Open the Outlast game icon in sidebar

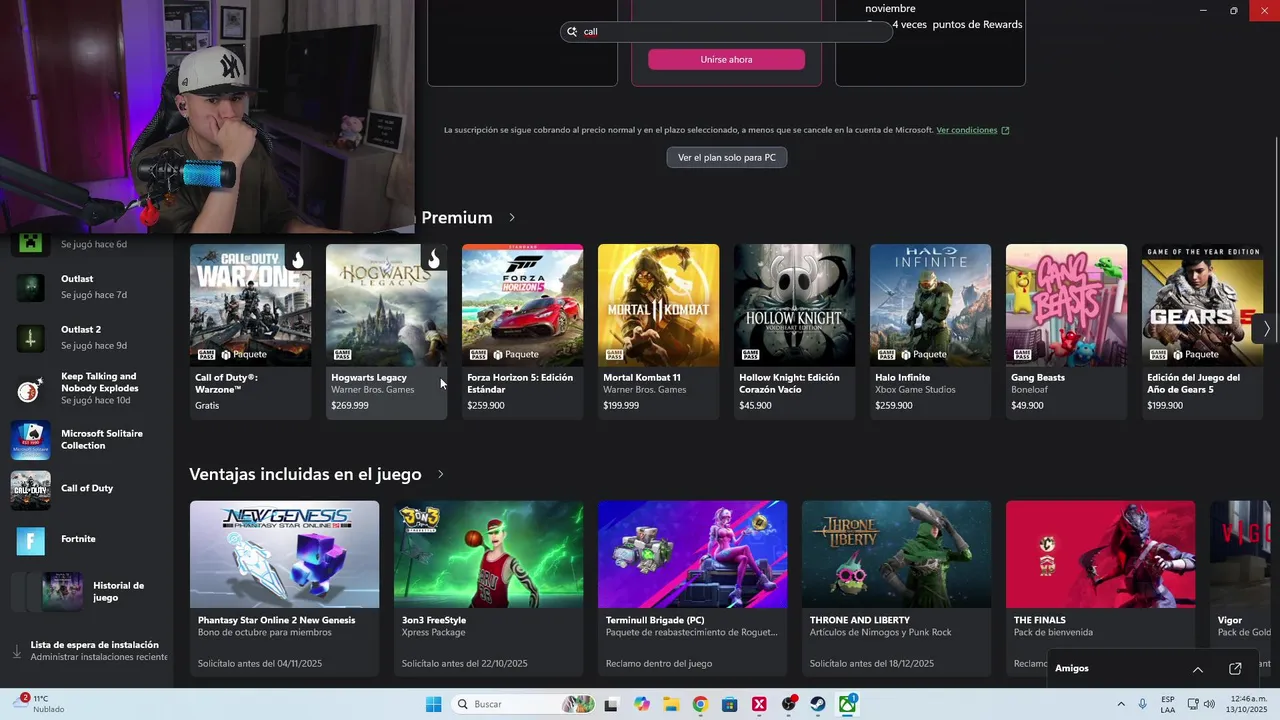click(30, 287)
